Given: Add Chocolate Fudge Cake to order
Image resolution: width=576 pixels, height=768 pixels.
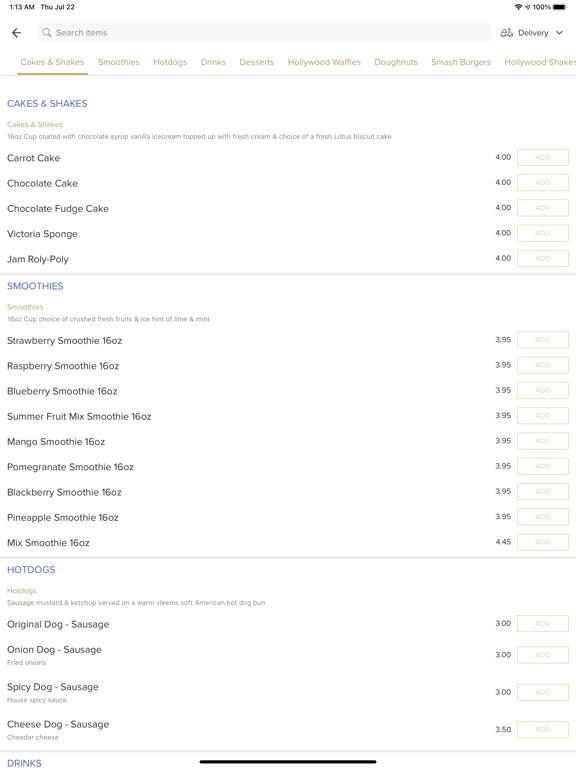Looking at the screenshot, I should tap(543, 208).
